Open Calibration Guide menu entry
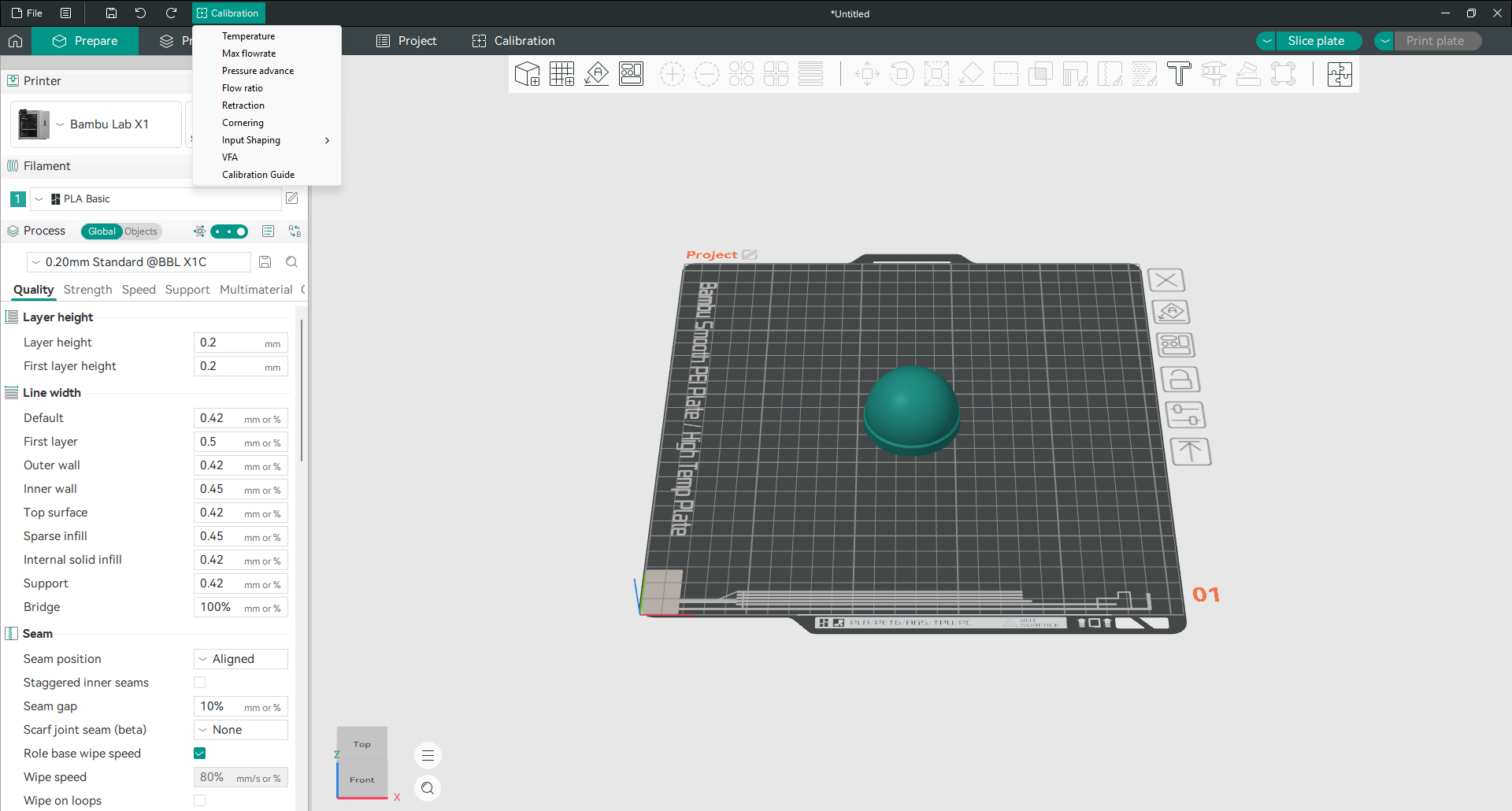1512x811 pixels. [267, 175]
